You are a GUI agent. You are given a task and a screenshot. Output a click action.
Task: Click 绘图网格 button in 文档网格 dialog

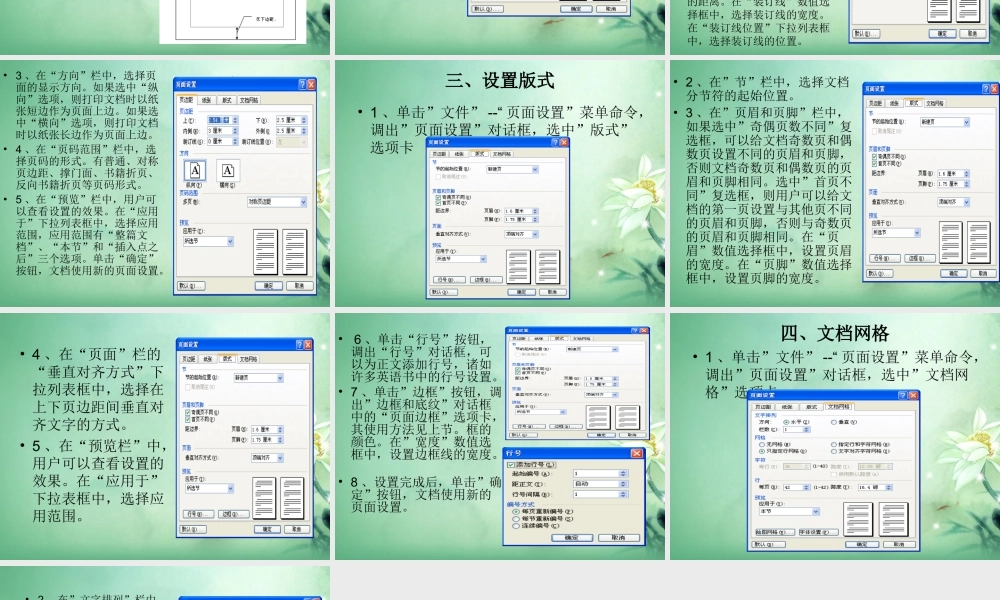pyautogui.click(x=775, y=532)
